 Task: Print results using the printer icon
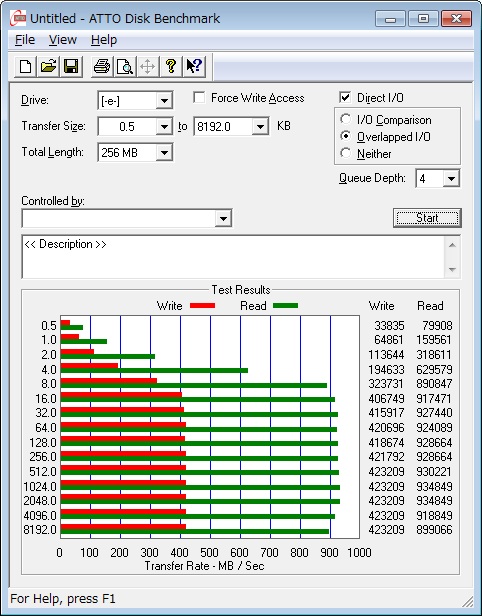(102, 66)
